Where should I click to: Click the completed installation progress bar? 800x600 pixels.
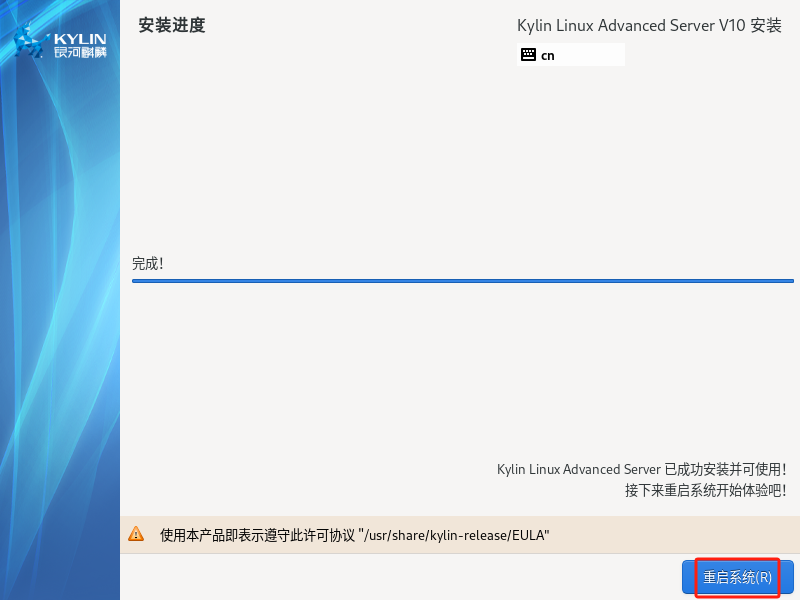[463, 281]
